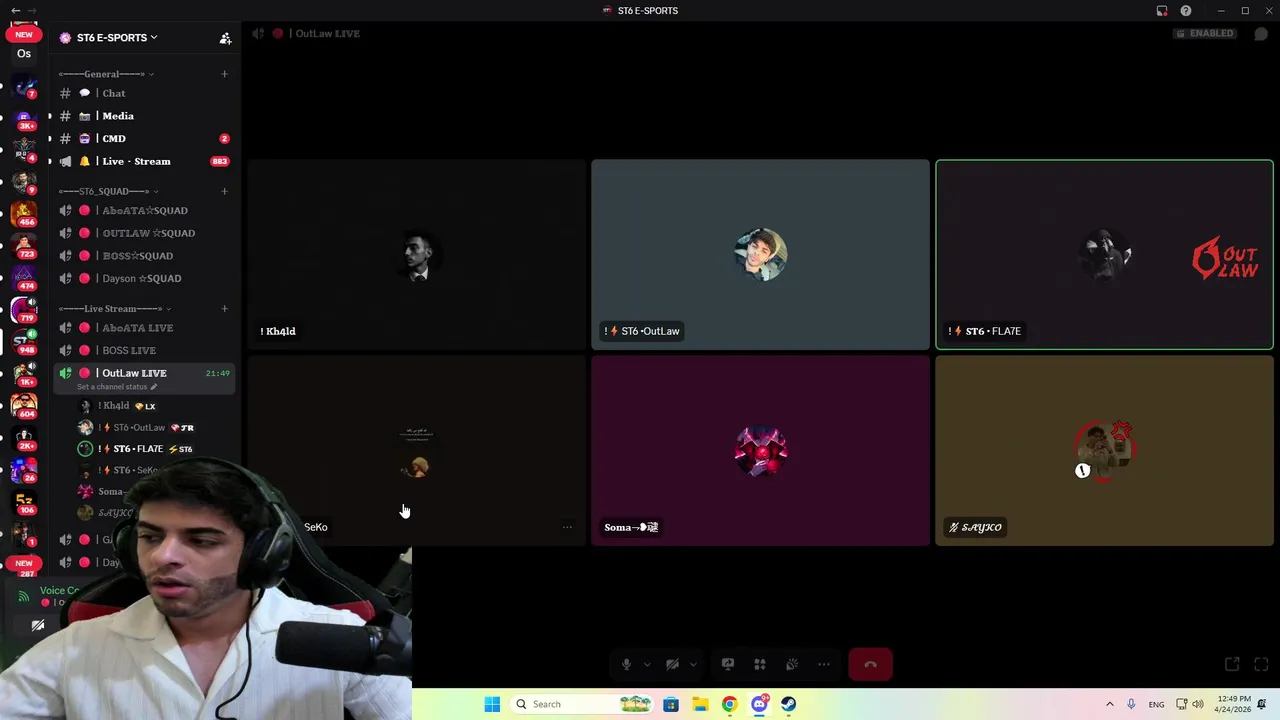This screenshot has height=720, width=1280.
Task: Join OUTLAW ☆SQUAD voice channel
Action: [x=144, y=233]
